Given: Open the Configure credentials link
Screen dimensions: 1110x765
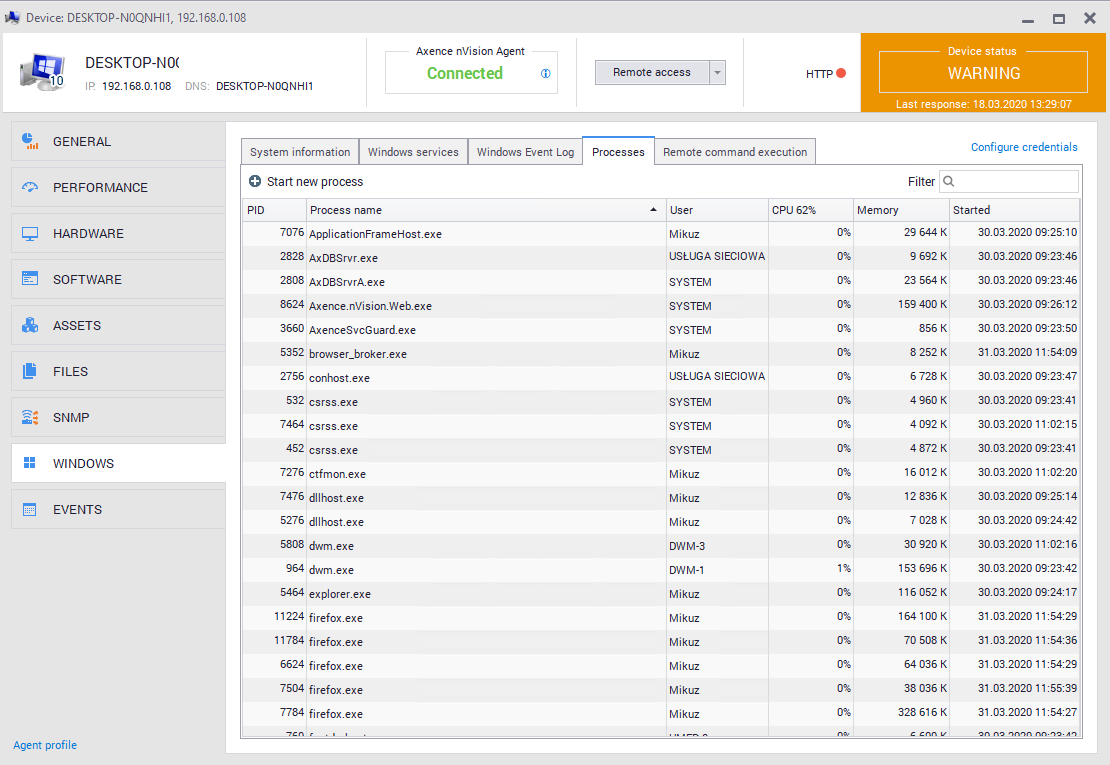Looking at the screenshot, I should point(1024,147).
